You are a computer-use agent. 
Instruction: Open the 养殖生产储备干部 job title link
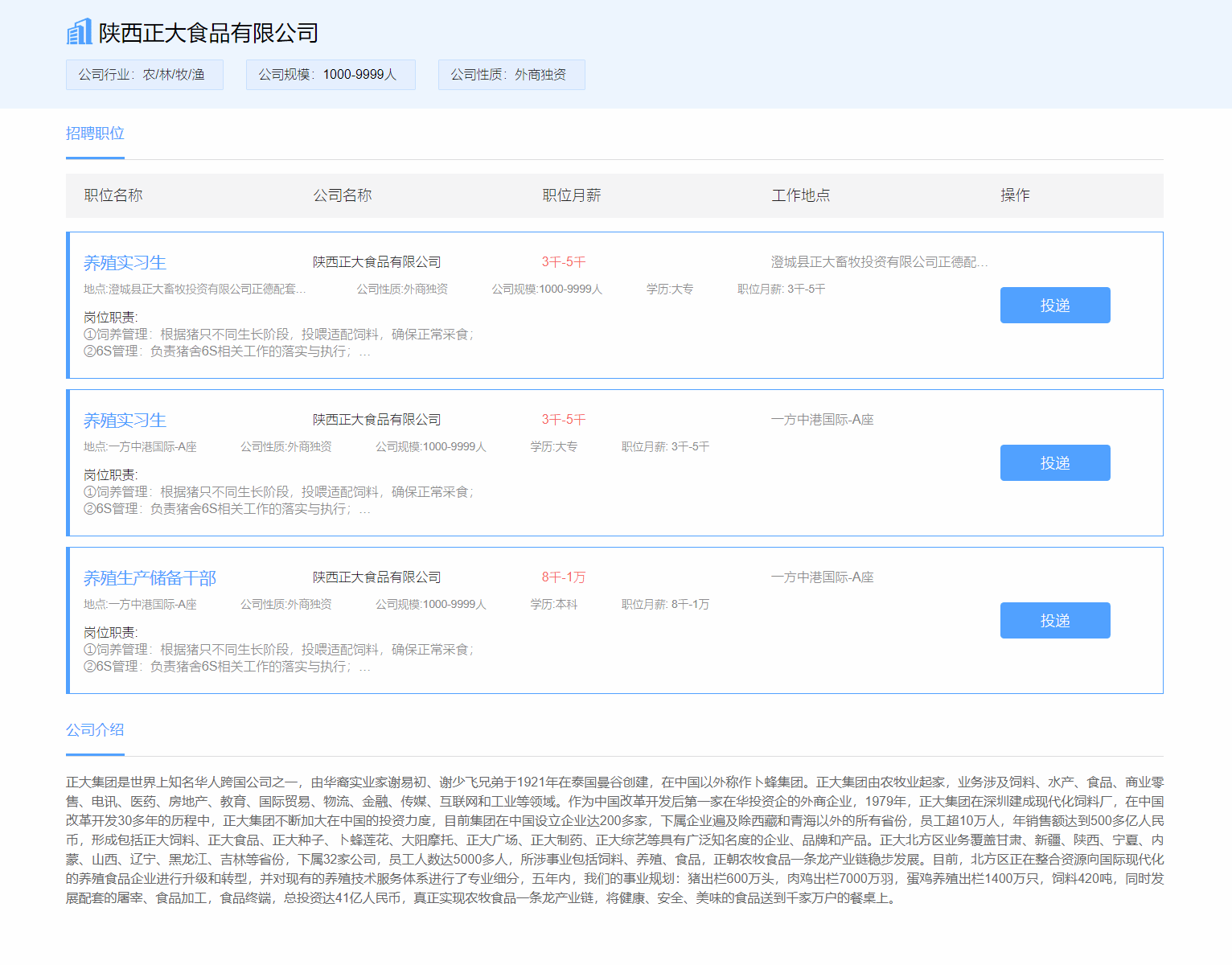150,578
